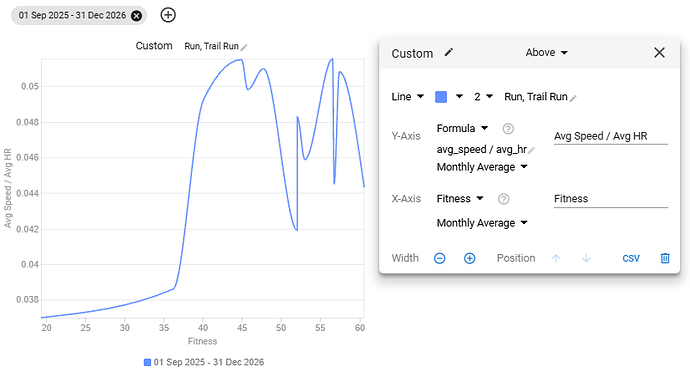This screenshot has width=690, height=371.
Task: Edit the Avg Speed / Avg HR label field
Action: click(x=611, y=136)
